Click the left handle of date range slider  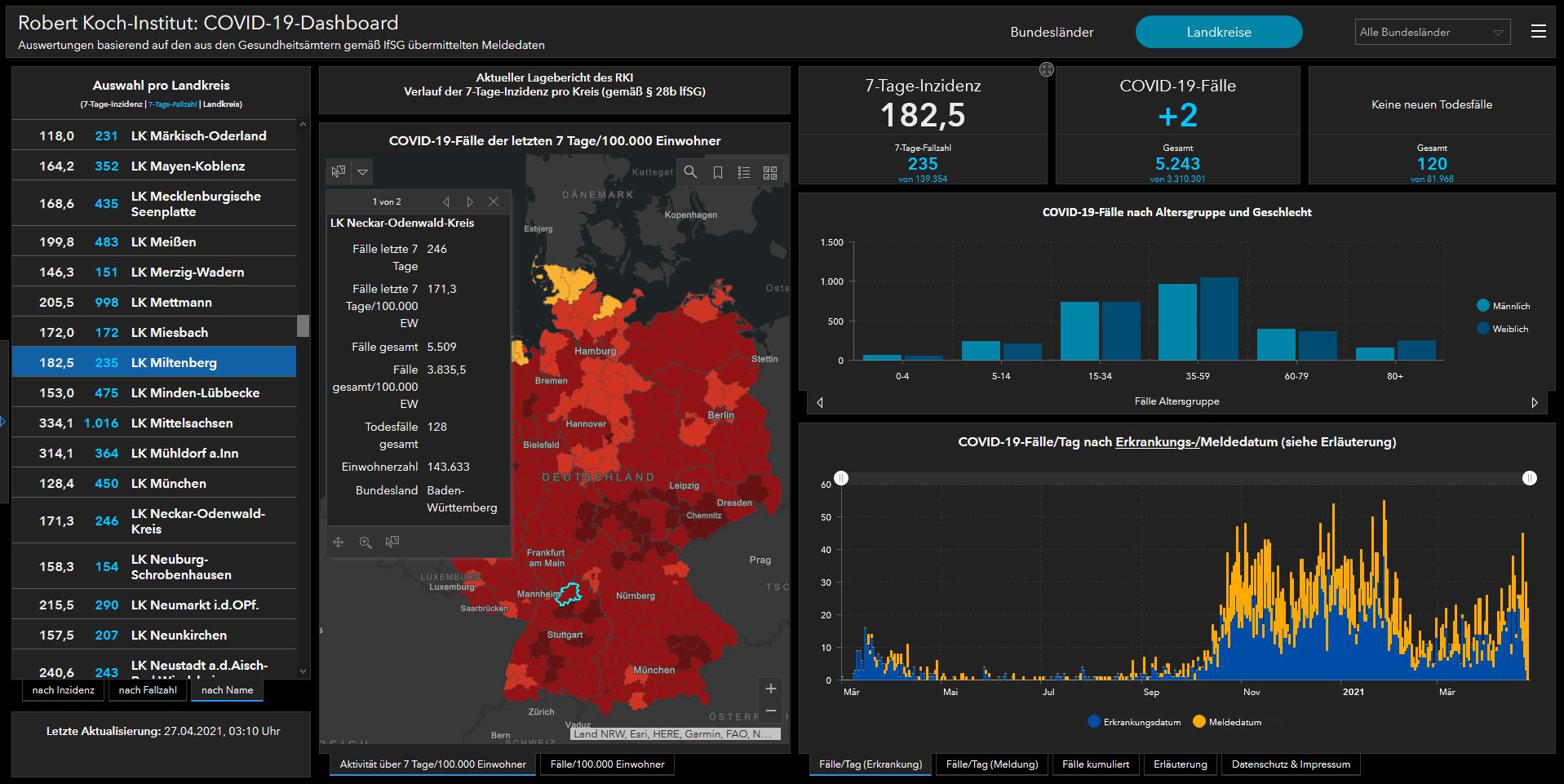coord(841,478)
